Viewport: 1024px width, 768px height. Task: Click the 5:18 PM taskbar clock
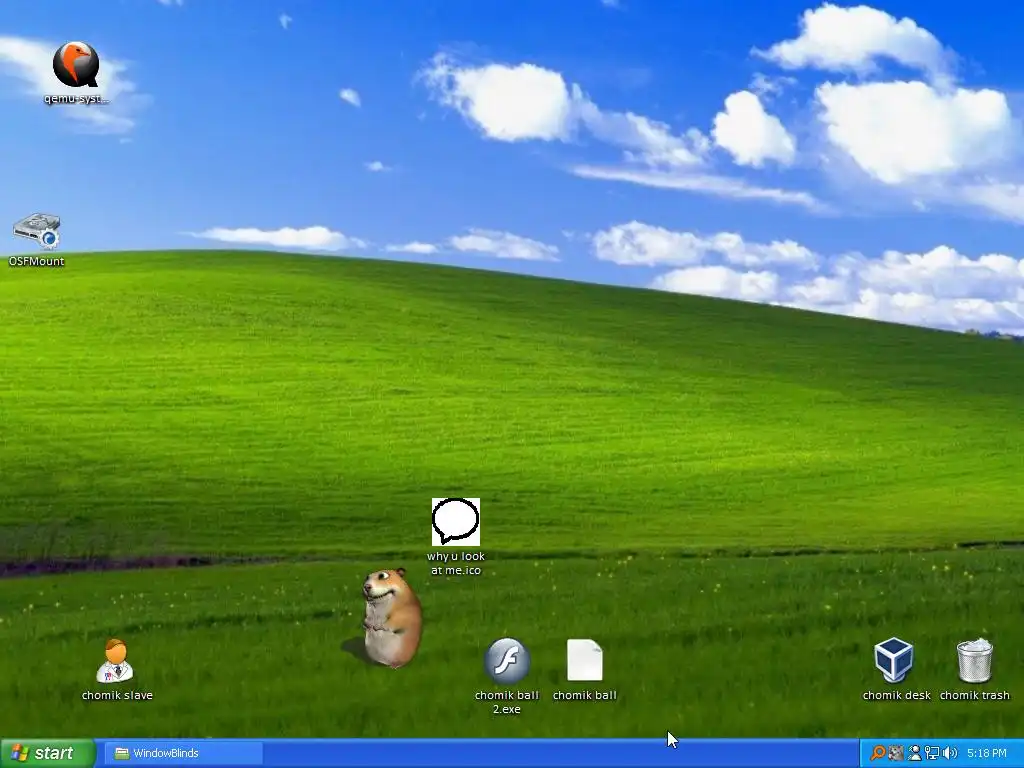tap(987, 753)
